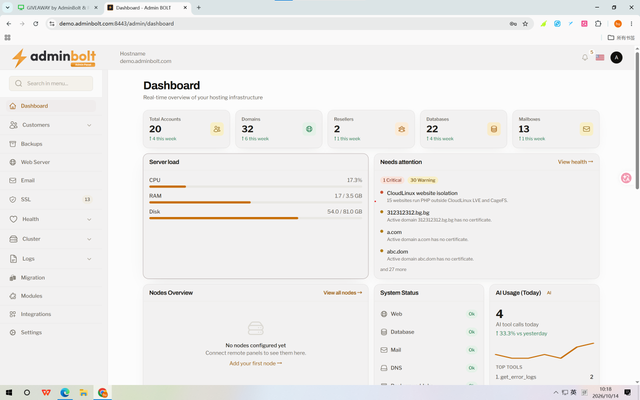Click Add your first node link
640x400 pixels.
click(256, 363)
